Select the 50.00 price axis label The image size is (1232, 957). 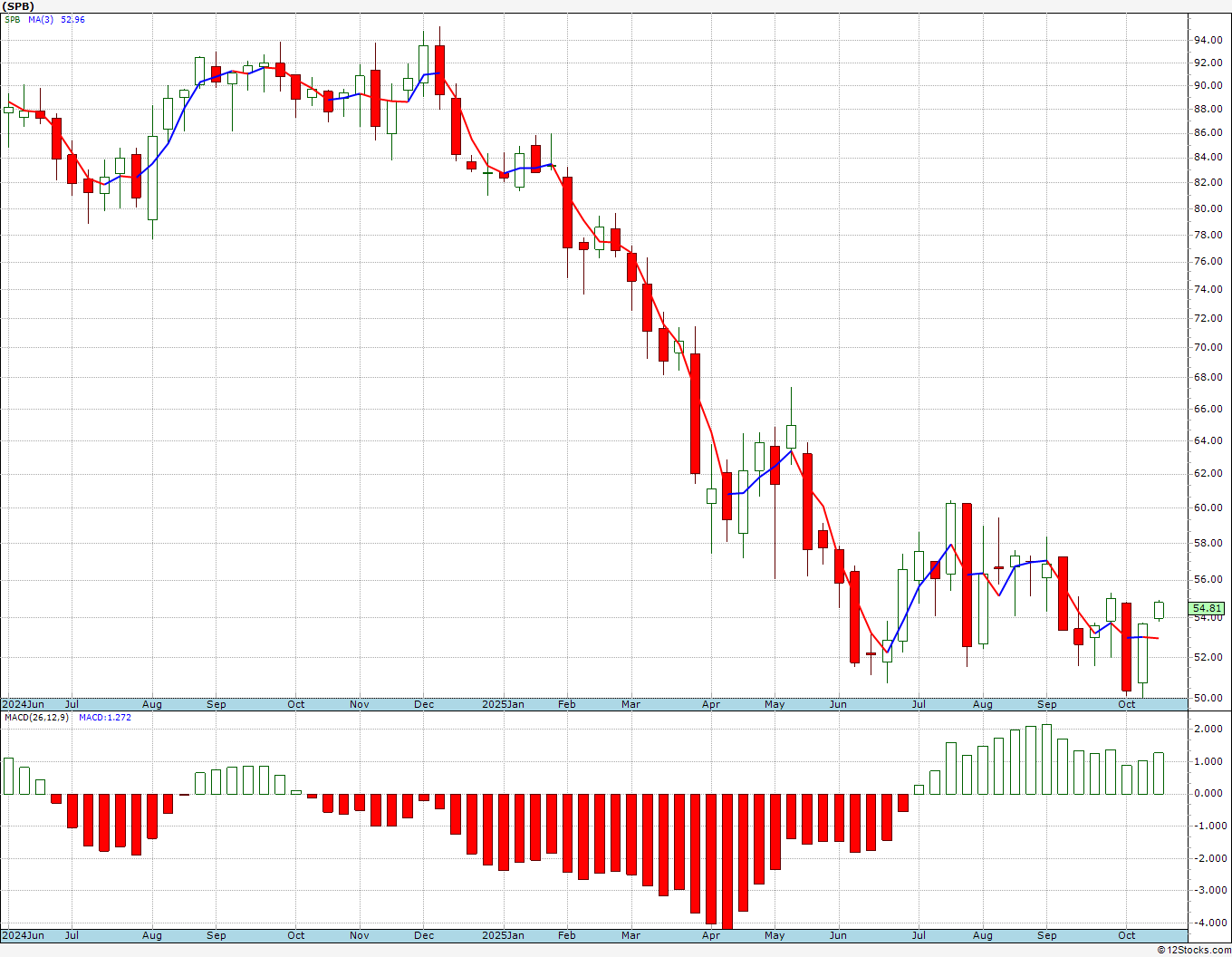[x=1208, y=699]
